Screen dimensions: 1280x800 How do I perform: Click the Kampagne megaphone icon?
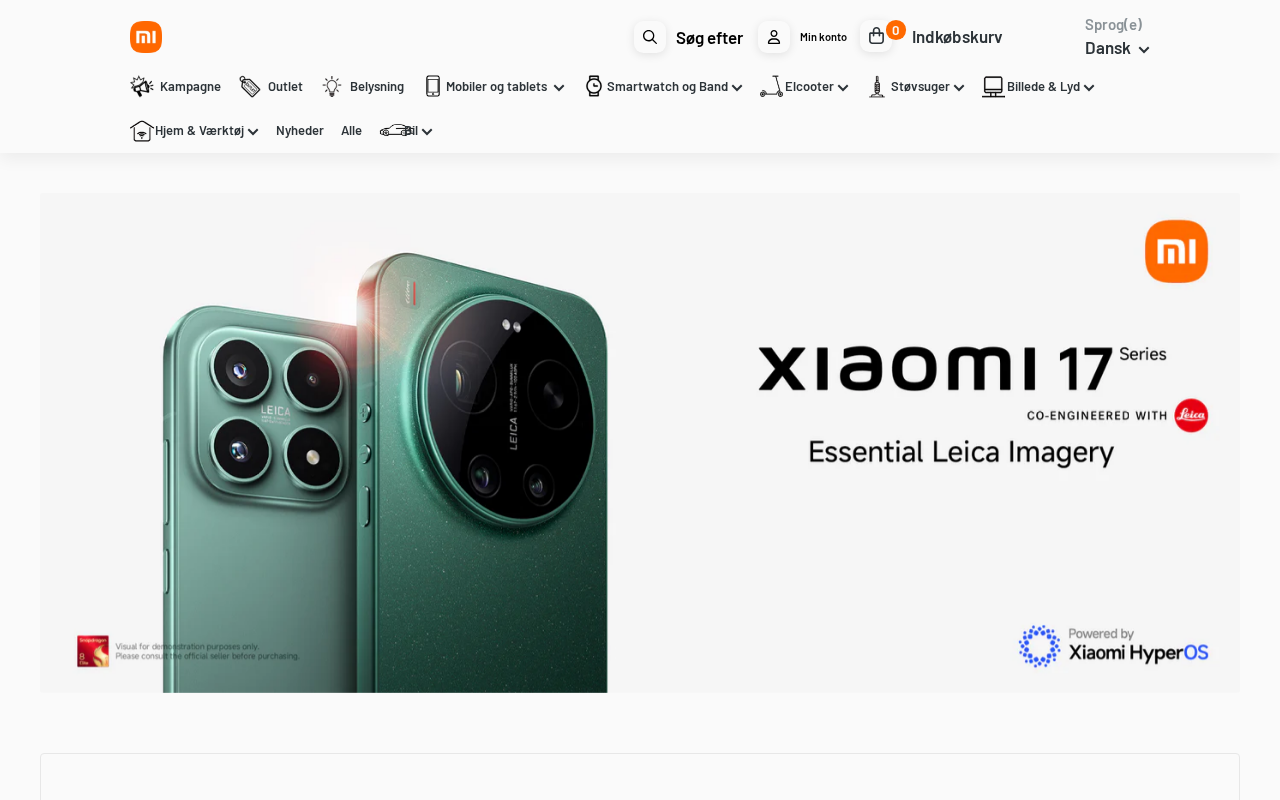tap(142, 87)
